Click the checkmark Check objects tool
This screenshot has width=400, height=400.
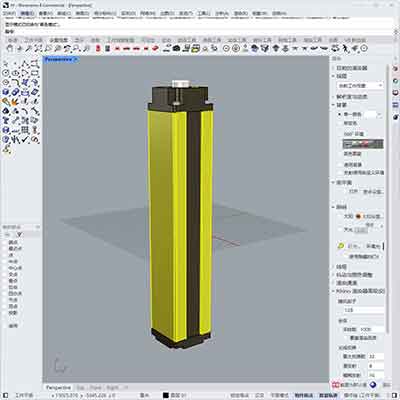25,140
